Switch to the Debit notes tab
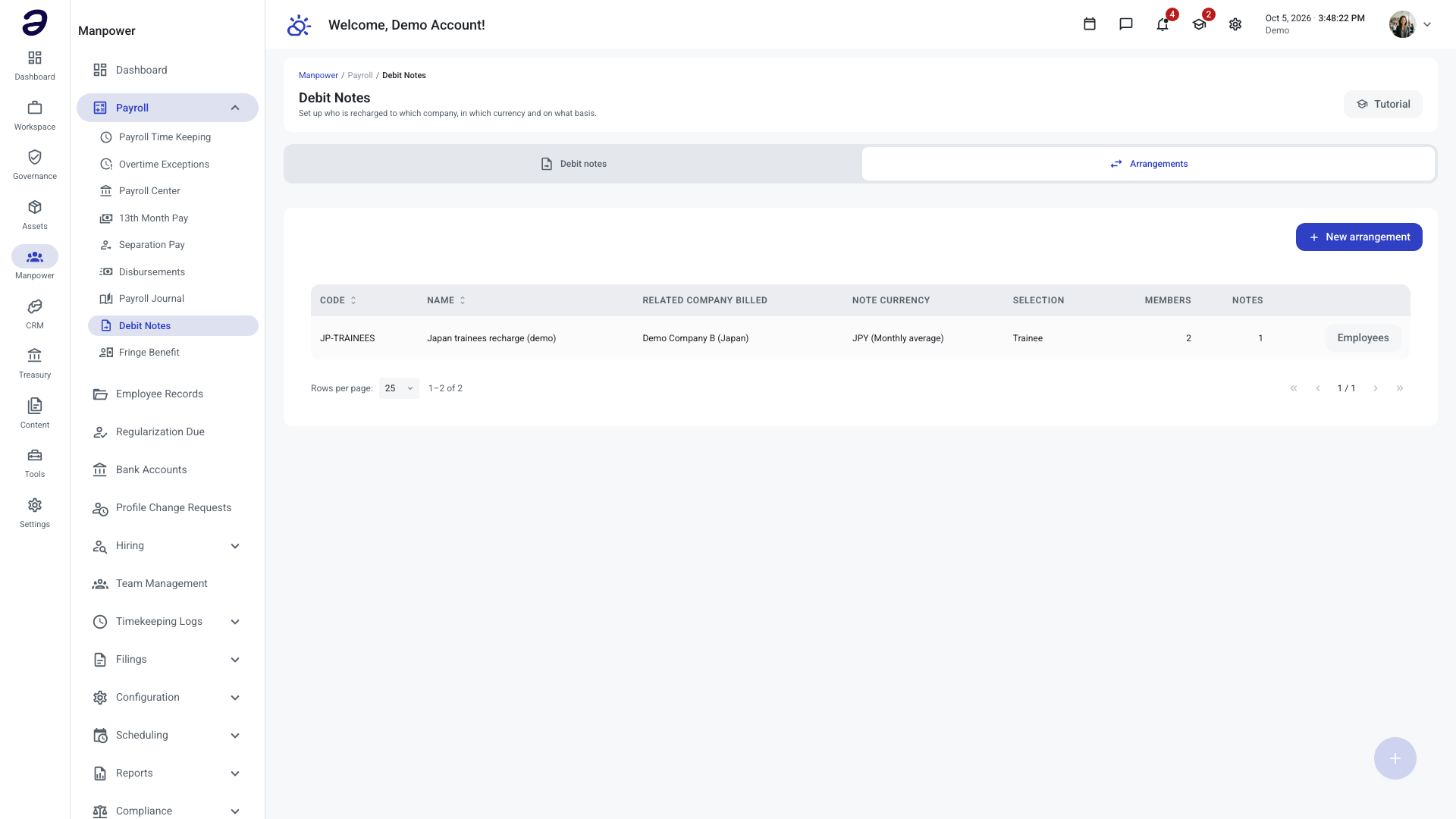 pyautogui.click(x=573, y=164)
